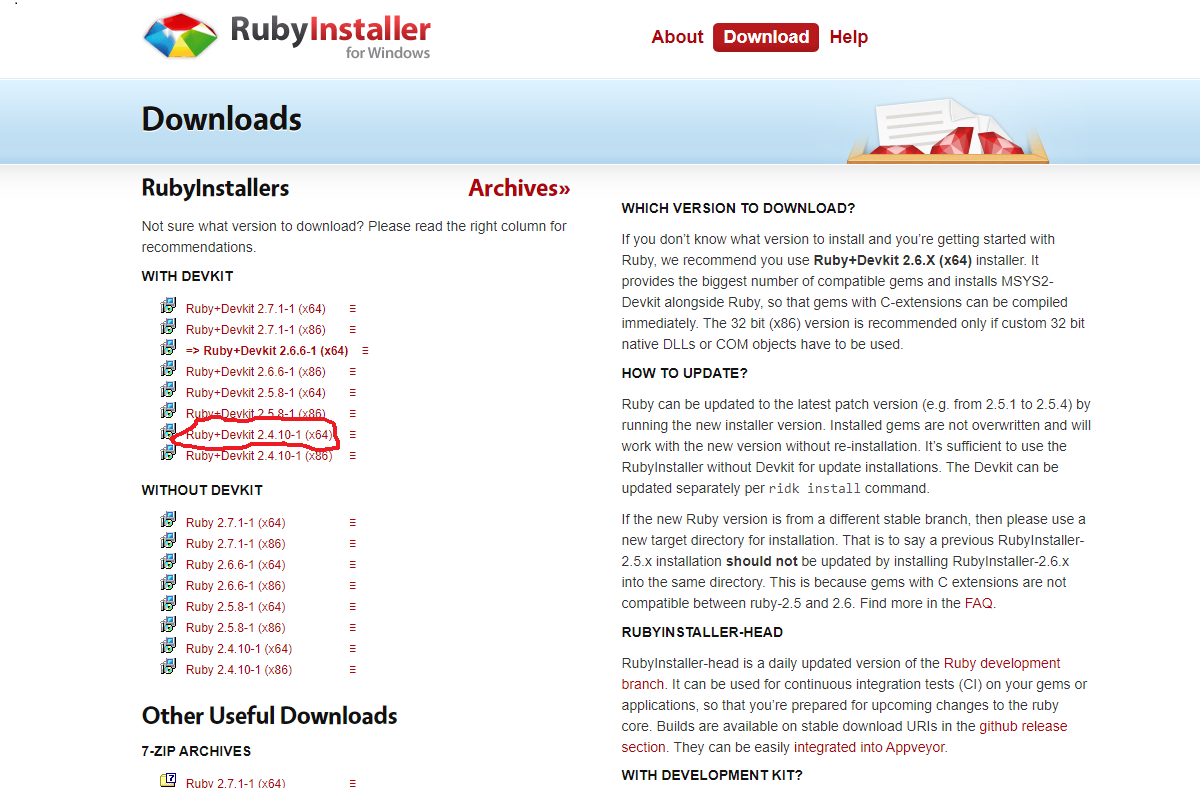This screenshot has width=1200, height=788.
Task: Follow the 'integrated into Appveyor' link
Action: coord(870,747)
